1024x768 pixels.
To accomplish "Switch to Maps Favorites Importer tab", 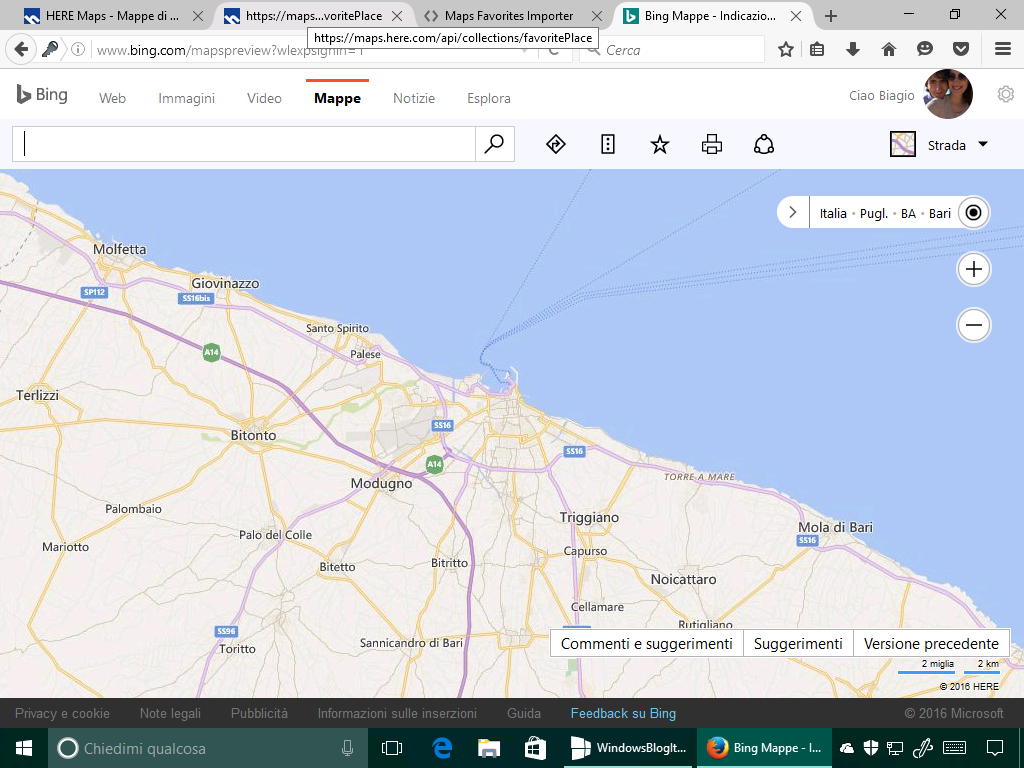I will pos(509,16).
